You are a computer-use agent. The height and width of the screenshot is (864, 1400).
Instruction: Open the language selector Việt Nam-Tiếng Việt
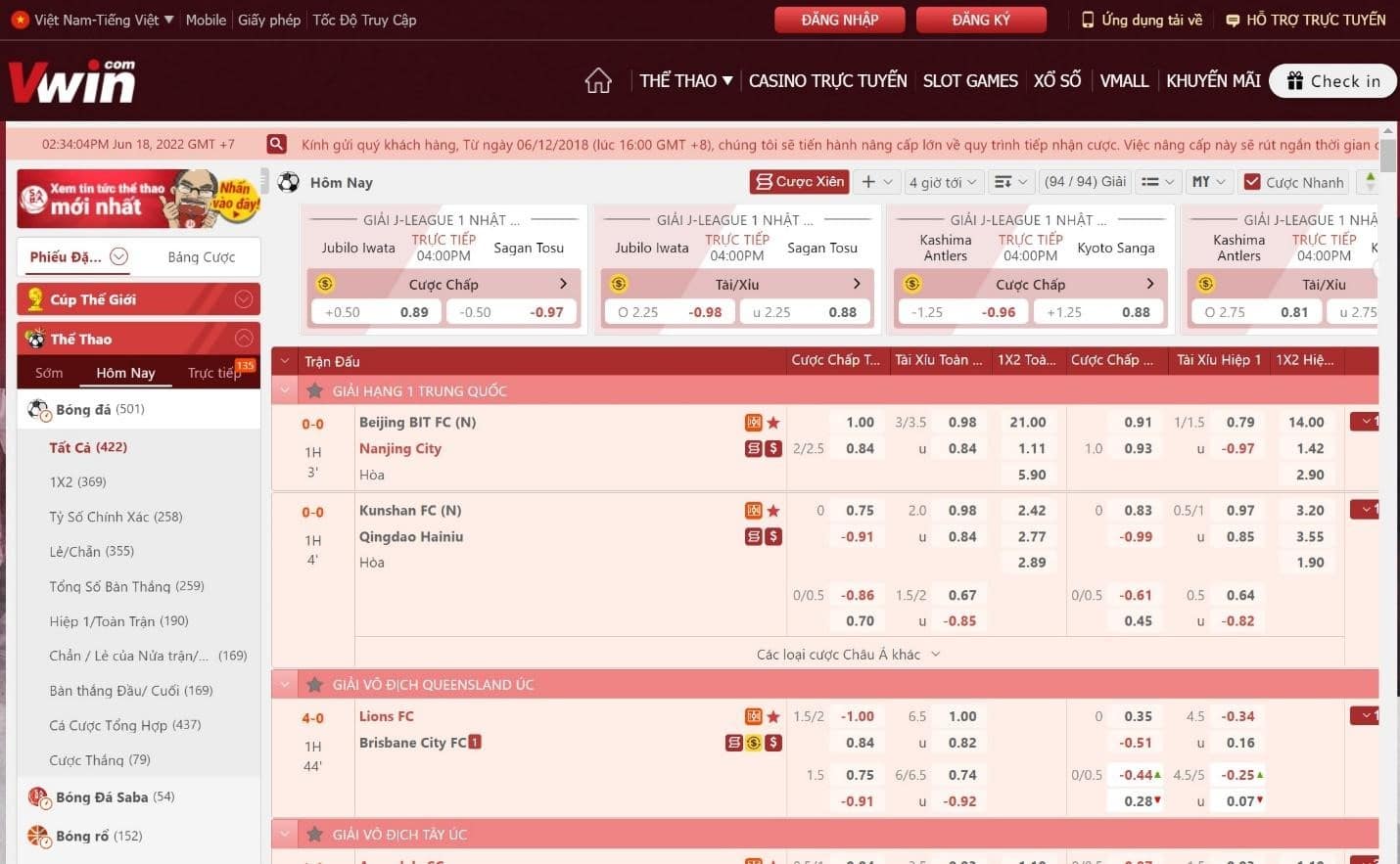point(93,20)
